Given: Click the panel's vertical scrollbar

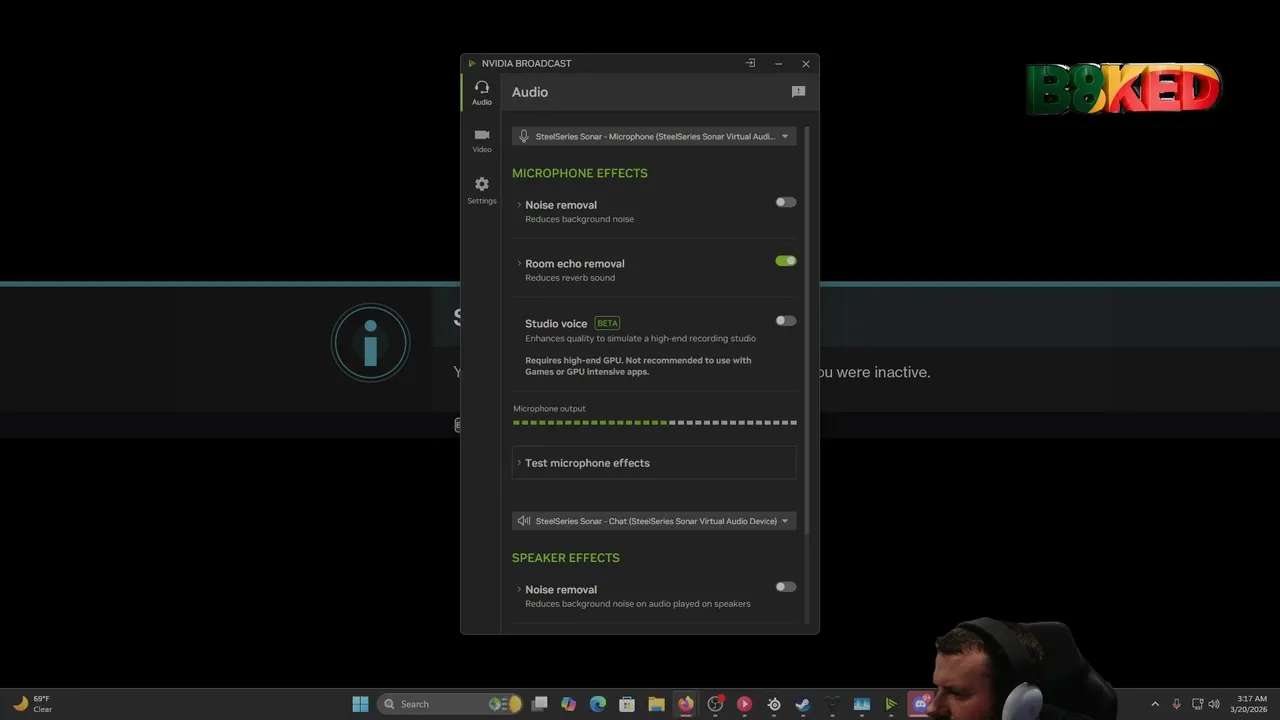Looking at the screenshot, I should coord(806,330).
